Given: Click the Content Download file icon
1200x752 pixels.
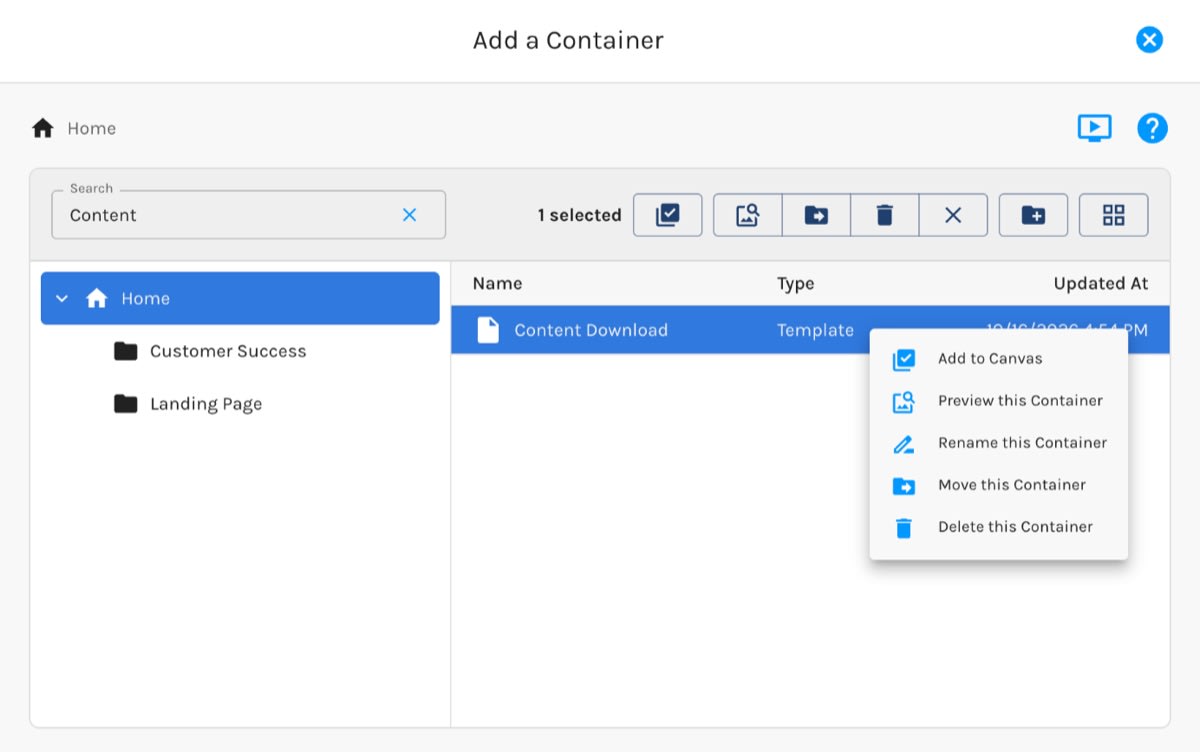Looking at the screenshot, I should (x=488, y=330).
